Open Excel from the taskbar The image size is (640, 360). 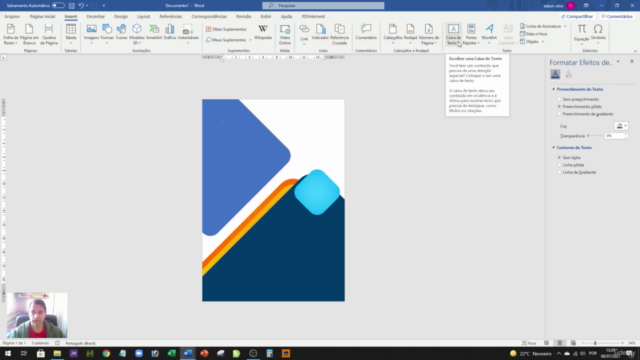171,353
